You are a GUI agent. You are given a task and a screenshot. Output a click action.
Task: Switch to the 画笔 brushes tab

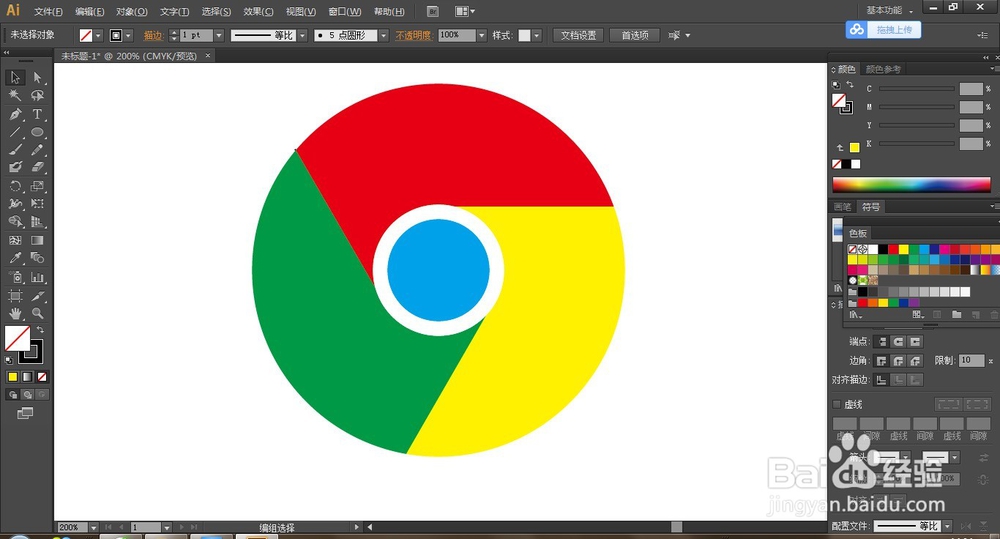842,207
